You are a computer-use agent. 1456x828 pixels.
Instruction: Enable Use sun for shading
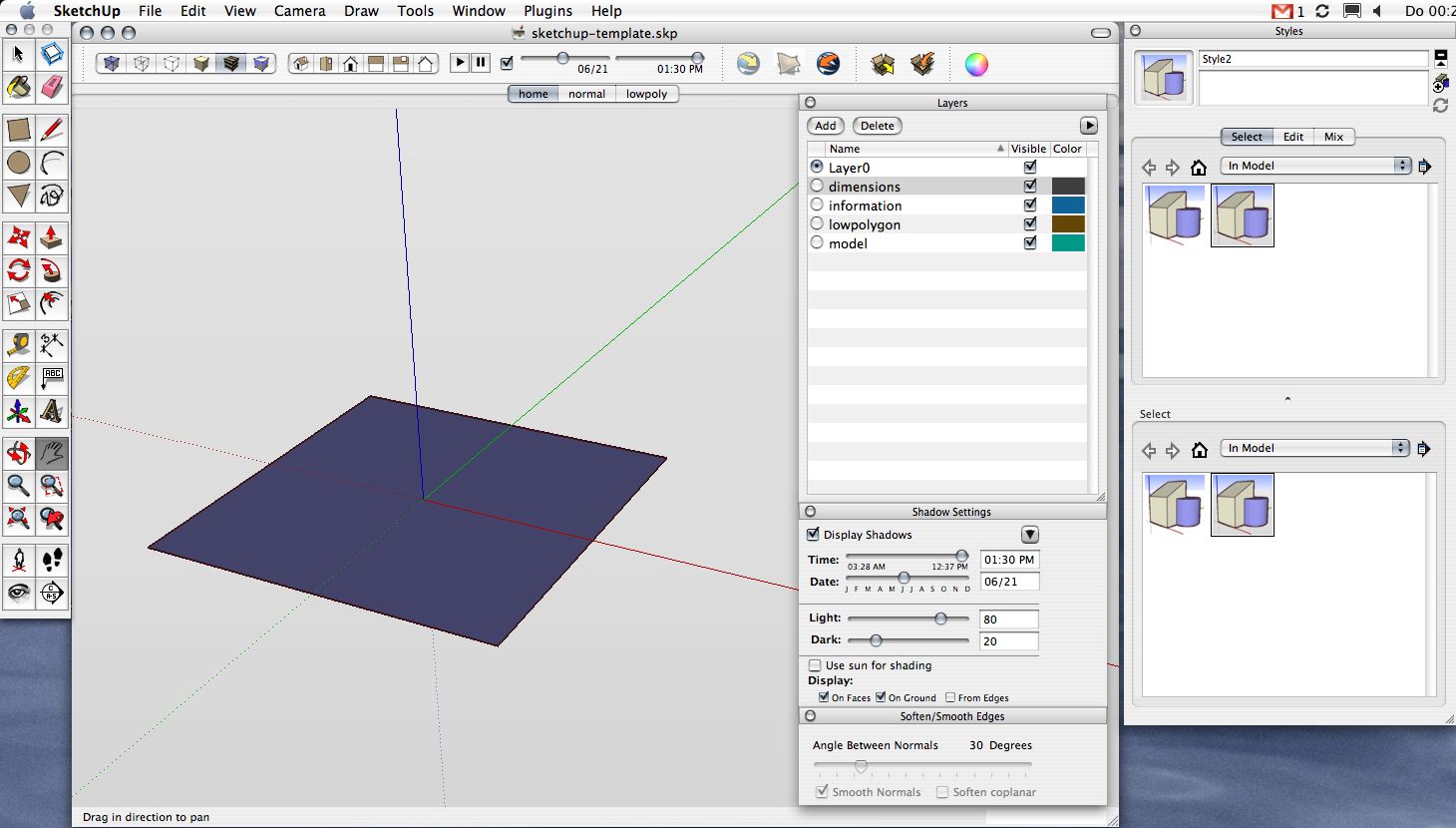pyautogui.click(x=815, y=665)
